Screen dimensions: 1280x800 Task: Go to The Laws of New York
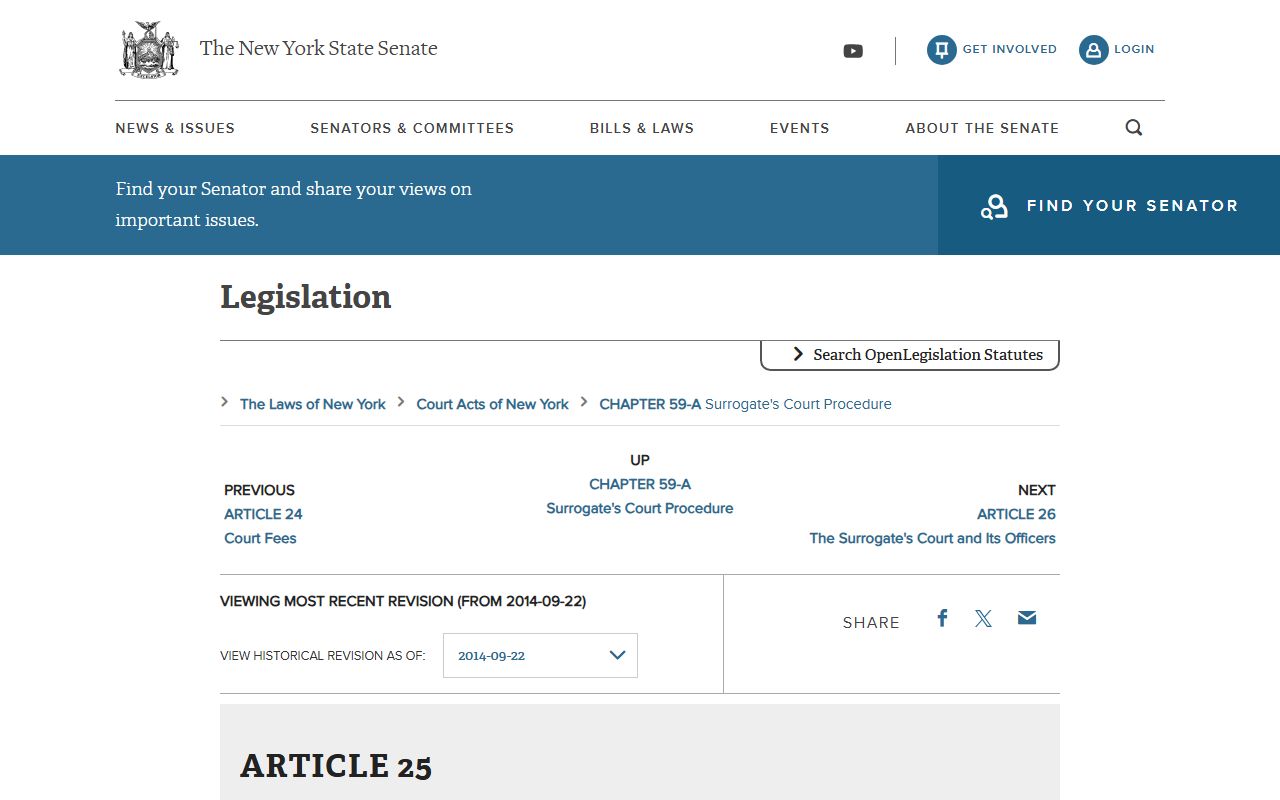pyautogui.click(x=313, y=404)
